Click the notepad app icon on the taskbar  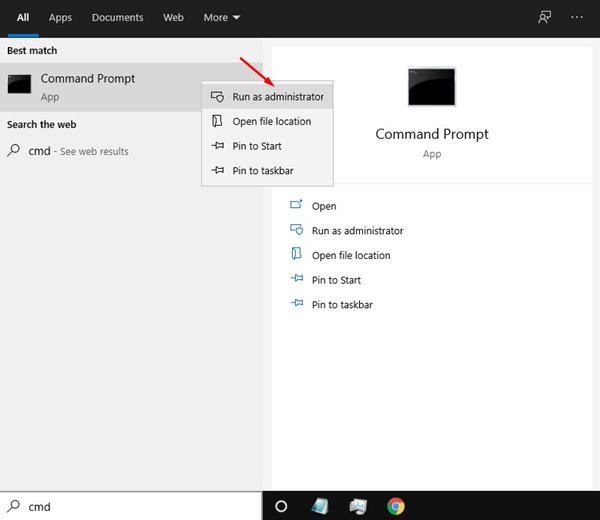click(x=320, y=506)
